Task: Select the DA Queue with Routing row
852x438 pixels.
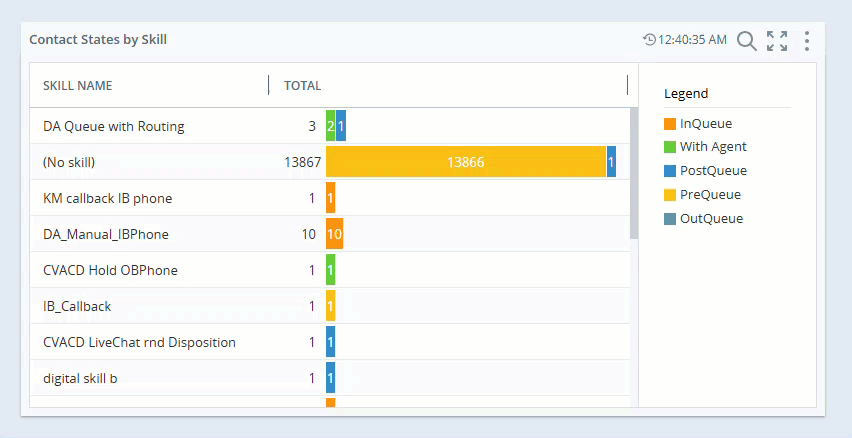Action: pyautogui.click(x=114, y=126)
